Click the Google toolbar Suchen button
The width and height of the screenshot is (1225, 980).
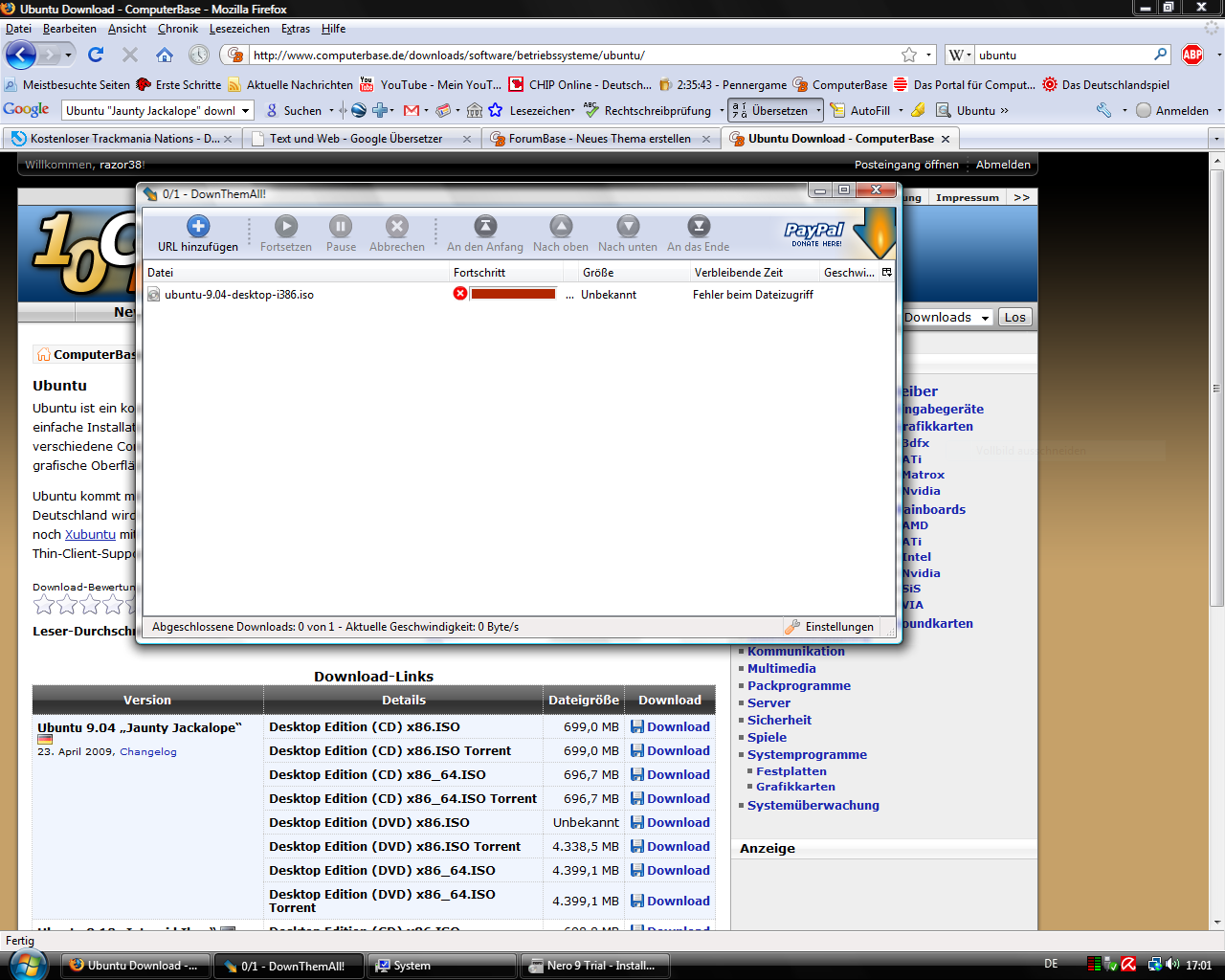point(295,111)
